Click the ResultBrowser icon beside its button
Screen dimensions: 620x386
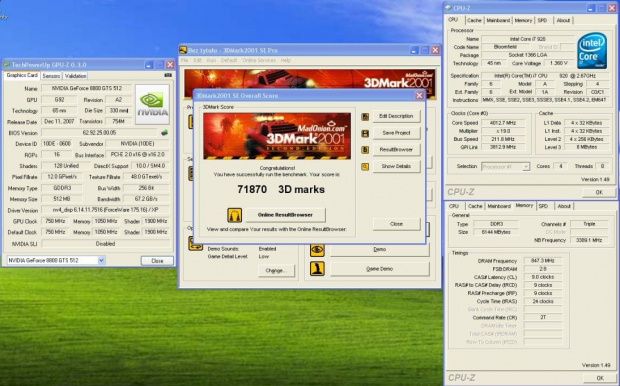pyautogui.click(x=365, y=150)
